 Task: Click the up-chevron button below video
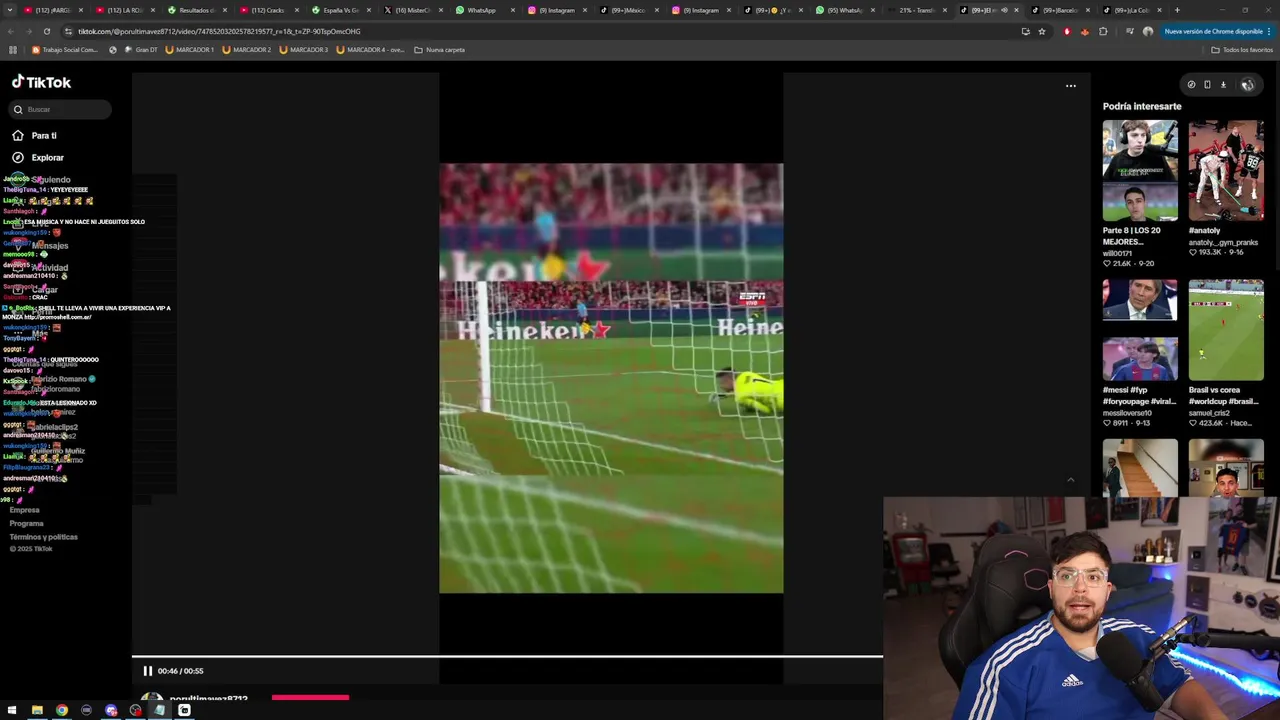click(1070, 480)
